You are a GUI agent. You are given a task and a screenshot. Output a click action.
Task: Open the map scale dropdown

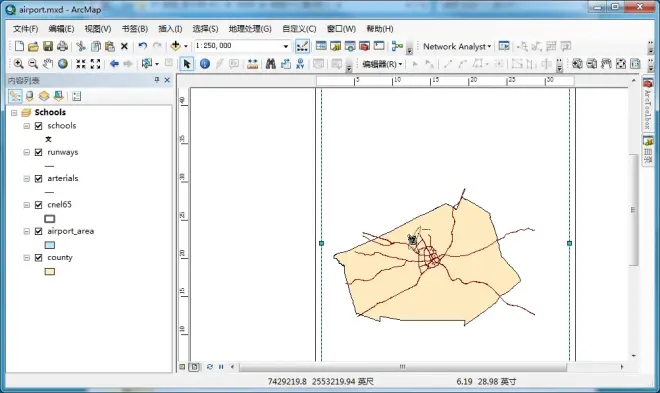point(286,46)
